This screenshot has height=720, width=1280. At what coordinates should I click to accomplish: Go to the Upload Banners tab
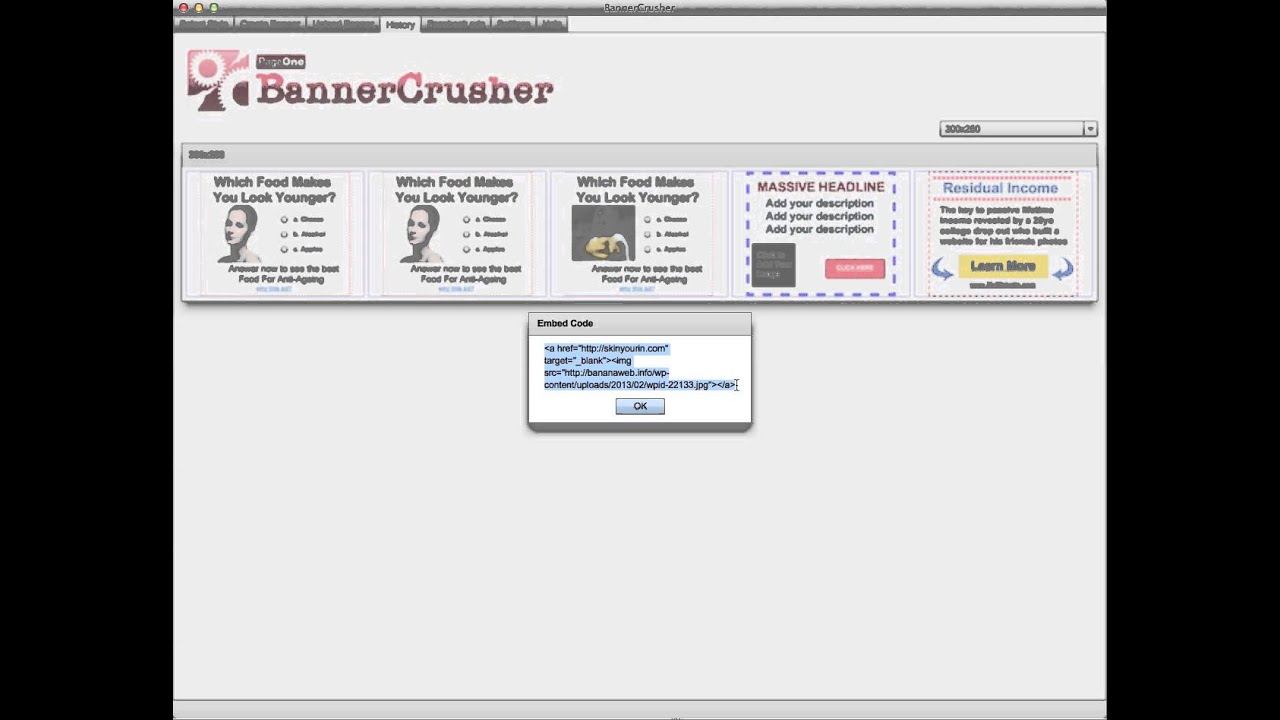343,24
